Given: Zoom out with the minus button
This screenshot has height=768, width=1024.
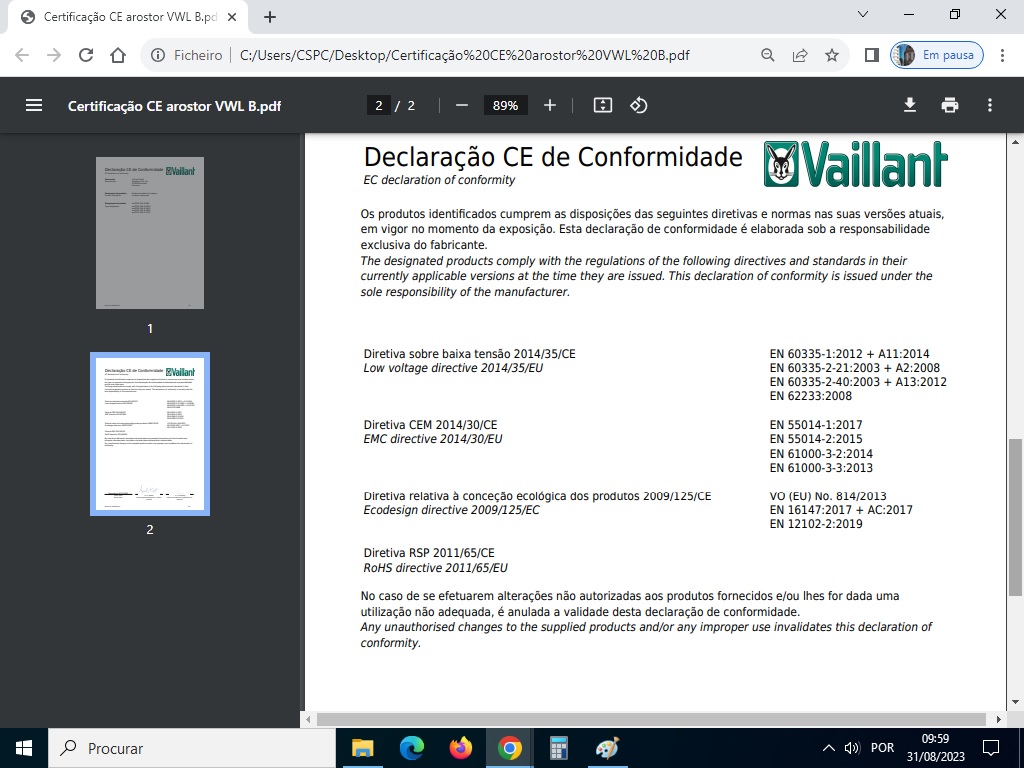Looking at the screenshot, I should [462, 105].
